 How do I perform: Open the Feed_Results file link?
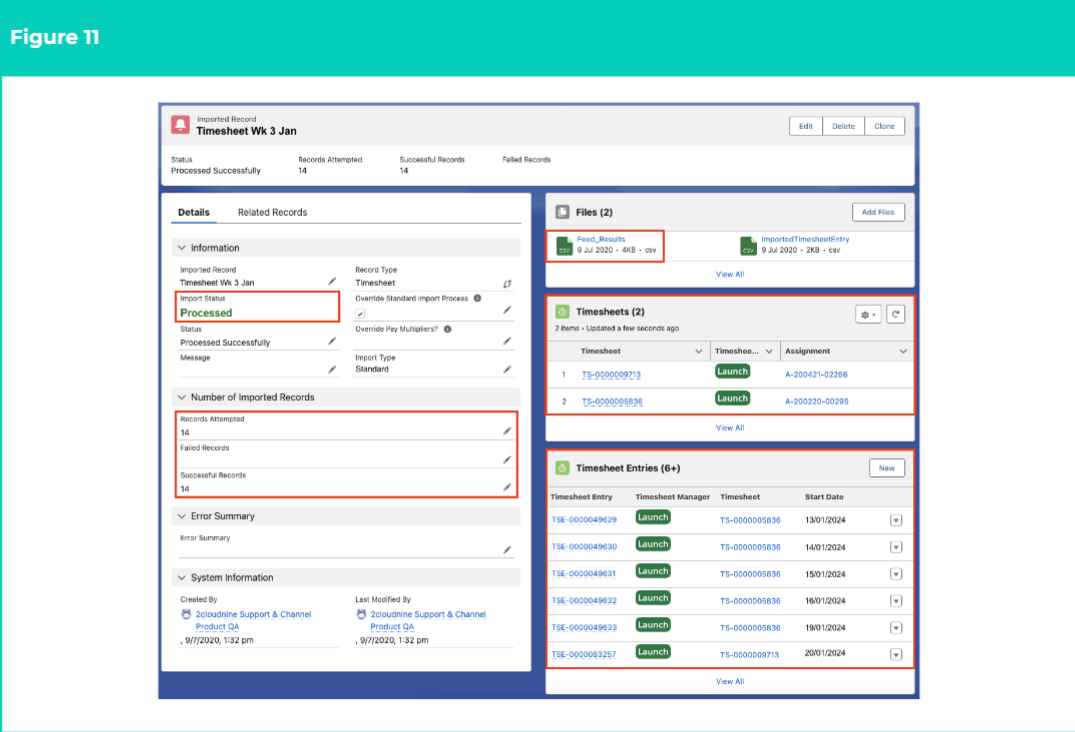click(x=601, y=239)
